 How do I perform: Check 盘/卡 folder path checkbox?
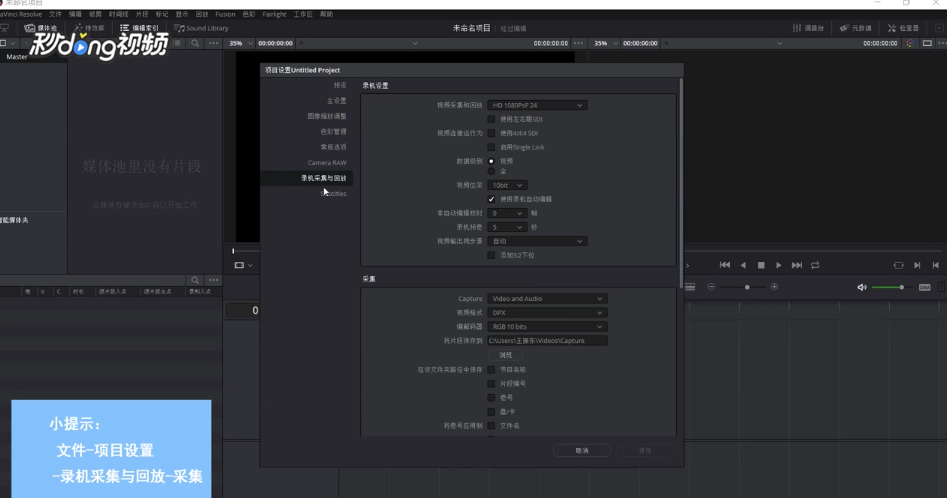coord(491,412)
